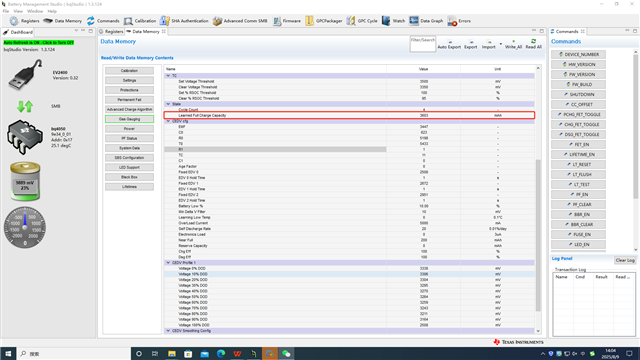Toggle PCHG_FET_TOGGLE command
640x360 pixels.
tap(578, 115)
